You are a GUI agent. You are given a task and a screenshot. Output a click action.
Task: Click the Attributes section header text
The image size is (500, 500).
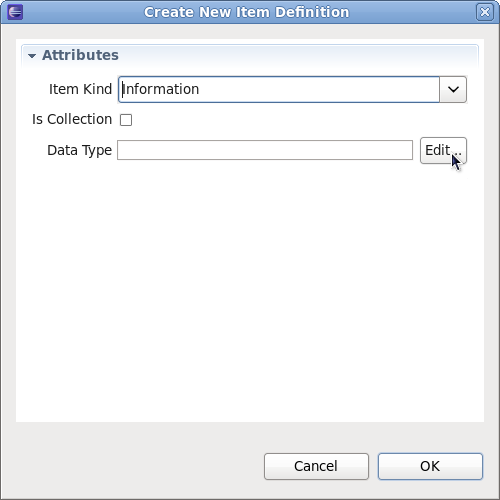(80, 55)
